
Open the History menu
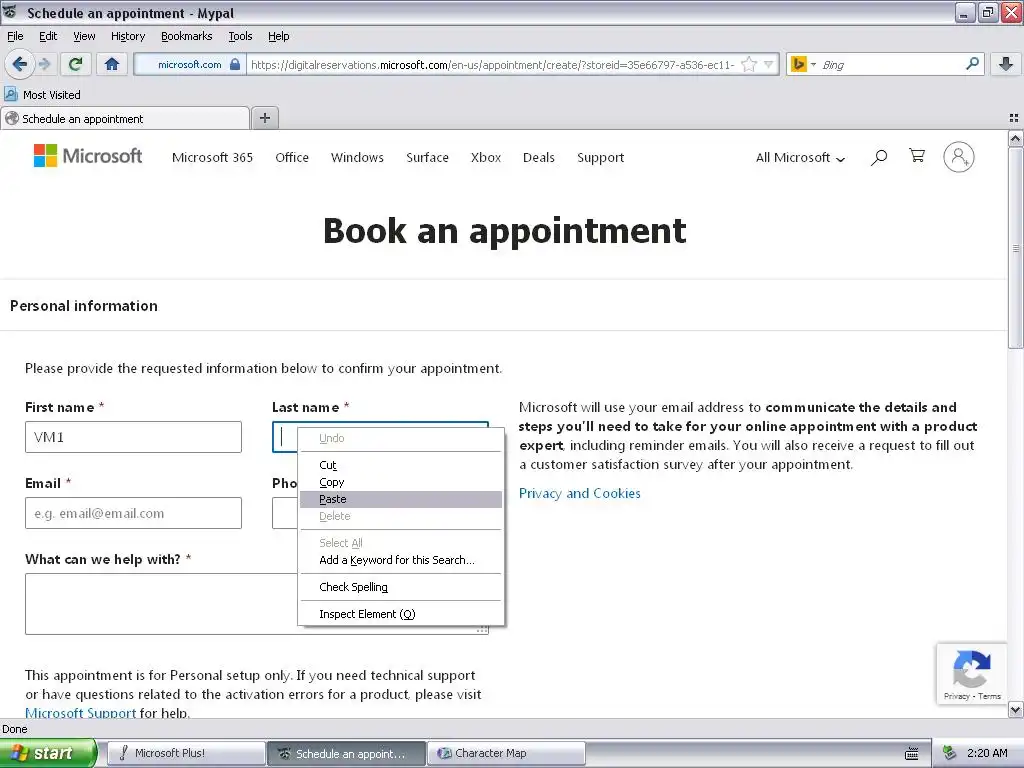(127, 36)
